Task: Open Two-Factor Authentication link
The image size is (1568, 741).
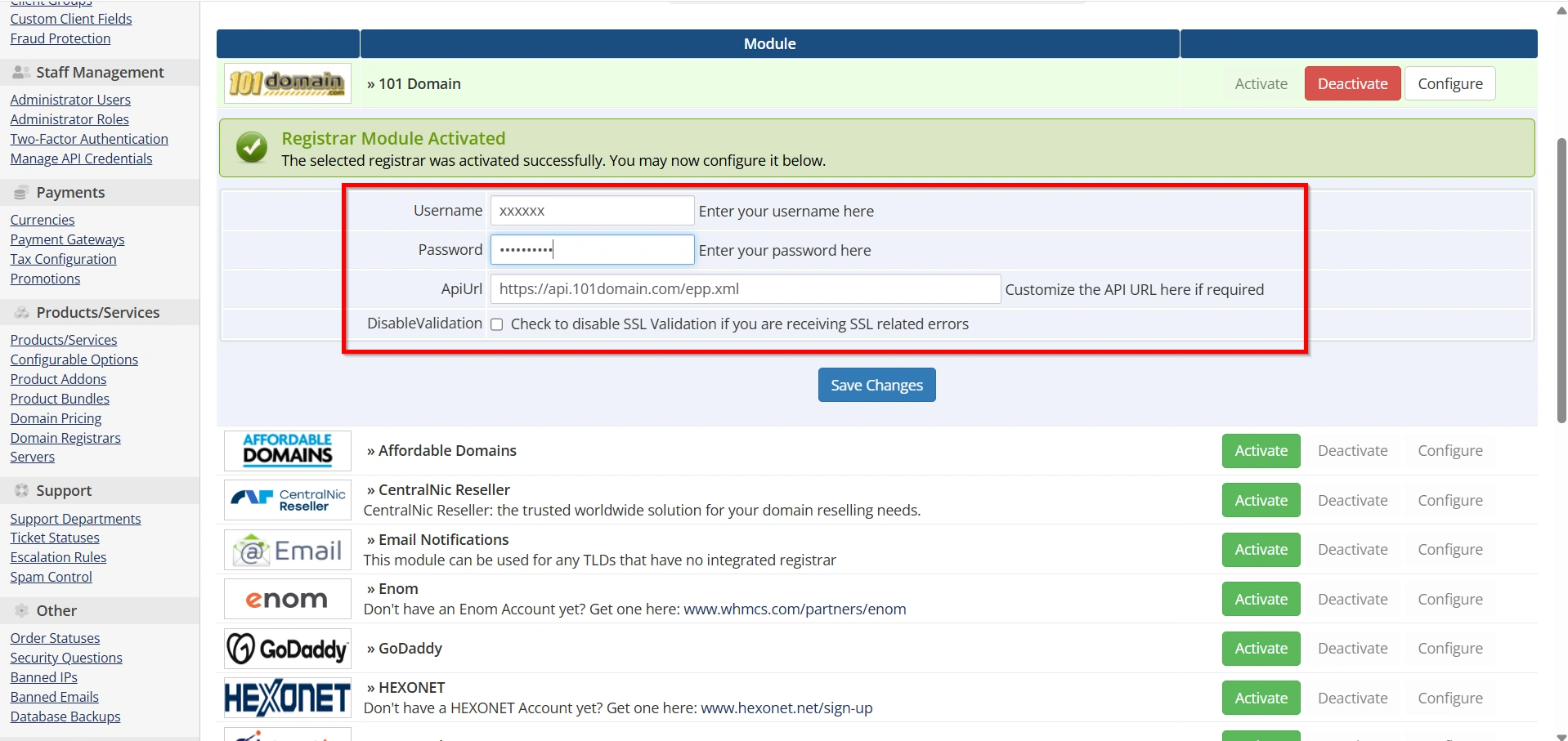Action: (x=89, y=139)
